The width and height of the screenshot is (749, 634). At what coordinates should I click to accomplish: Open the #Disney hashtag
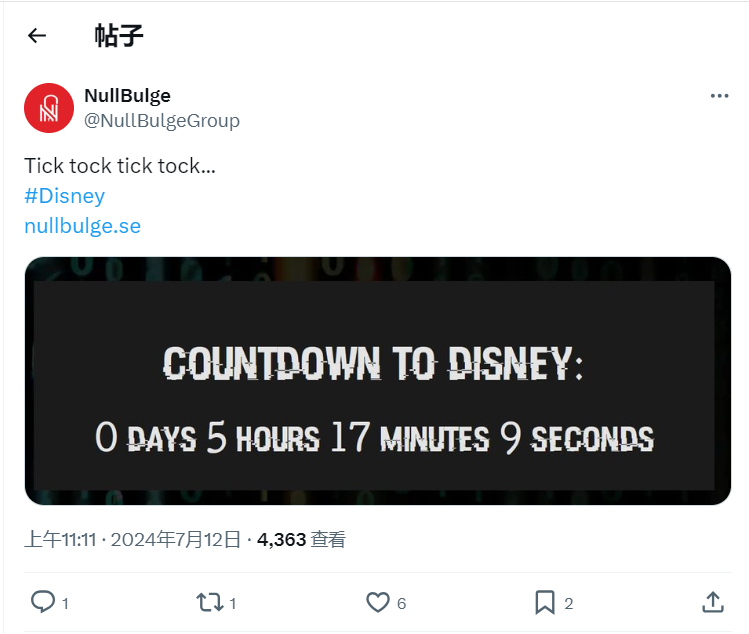click(x=64, y=196)
